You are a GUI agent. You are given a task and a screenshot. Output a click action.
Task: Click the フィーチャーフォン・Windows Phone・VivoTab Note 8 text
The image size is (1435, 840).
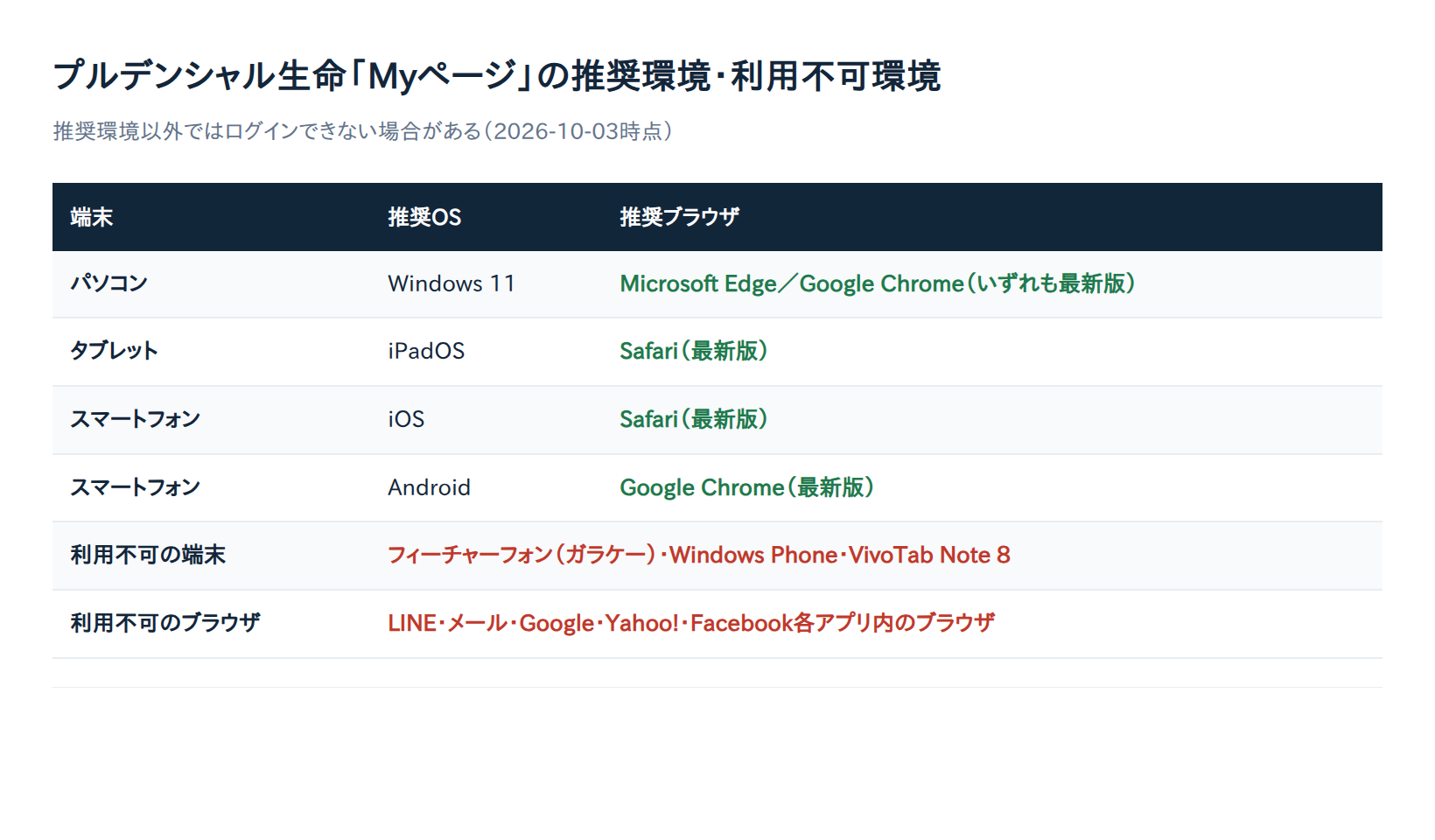[699, 555]
